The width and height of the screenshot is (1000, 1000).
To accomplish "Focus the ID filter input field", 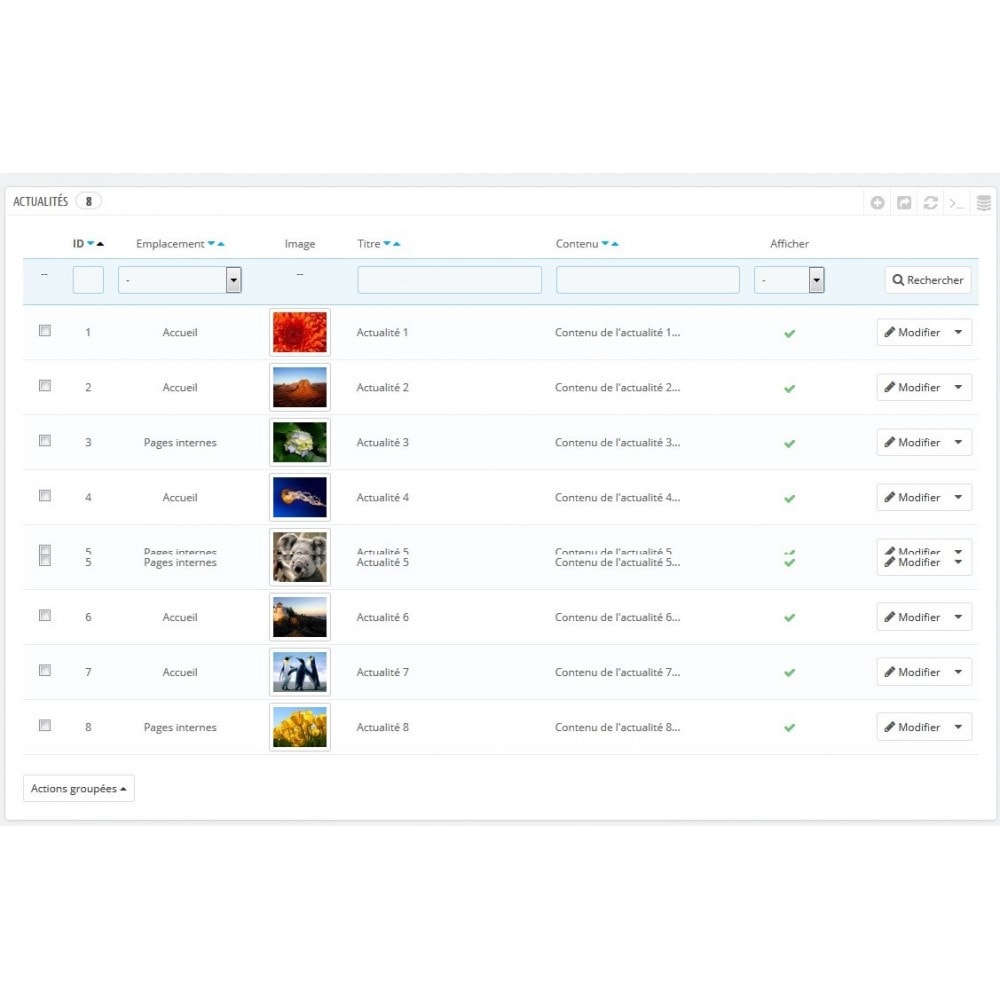I will pyautogui.click(x=88, y=280).
